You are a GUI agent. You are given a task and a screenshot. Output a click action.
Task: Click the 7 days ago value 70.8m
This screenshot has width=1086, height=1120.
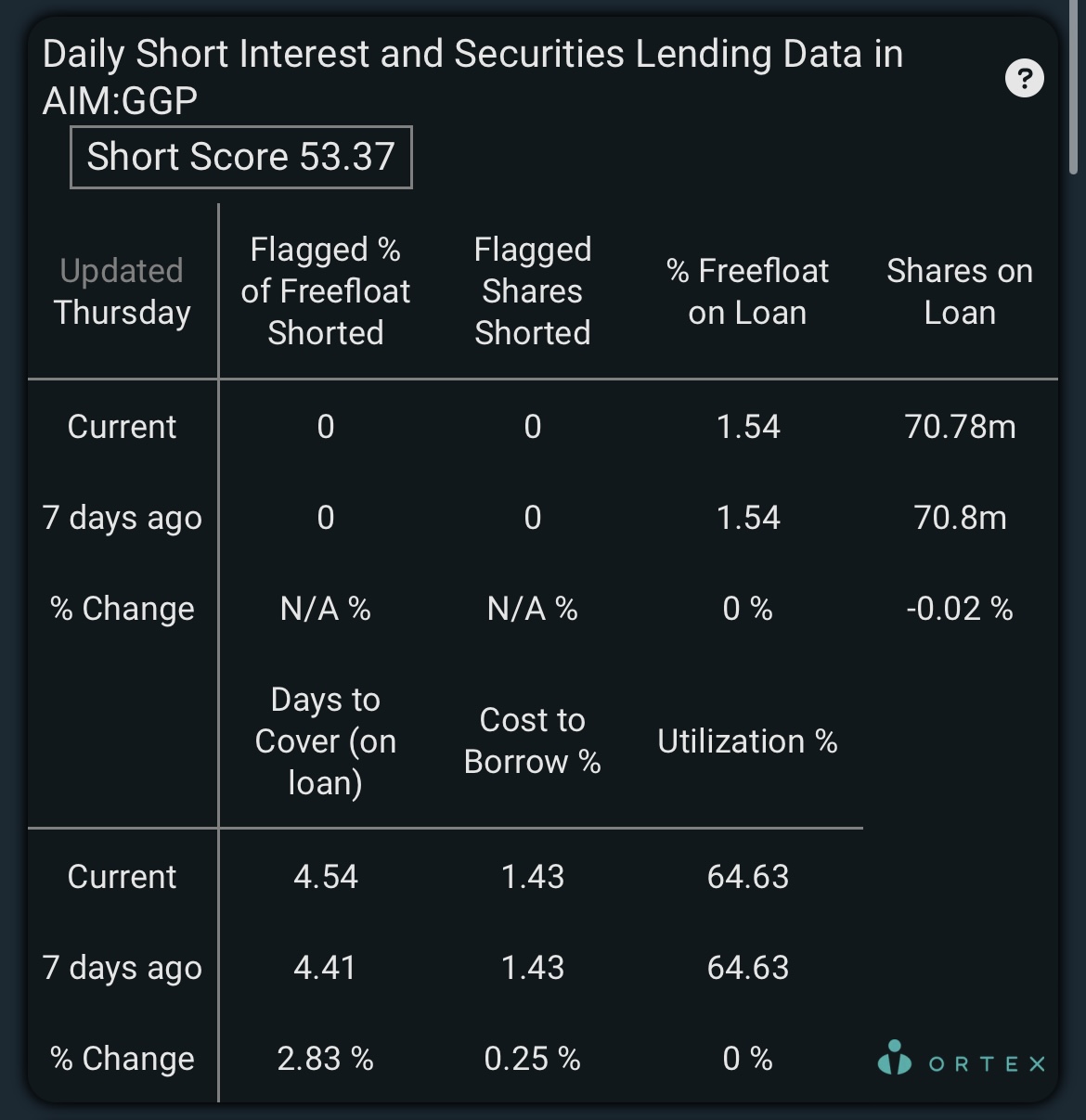point(960,518)
